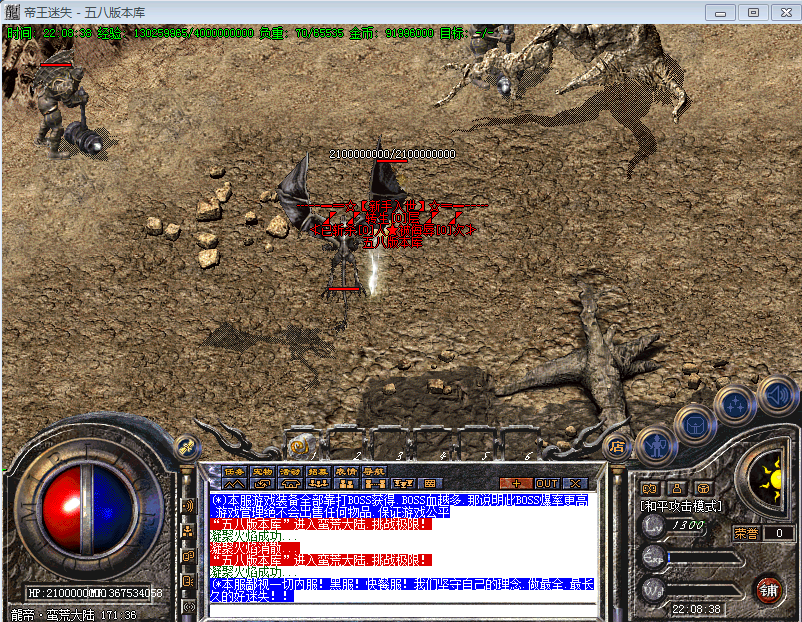This screenshot has width=802, height=622.
Task: Click the clock text 22:08:38 in panel
Action: [696, 609]
